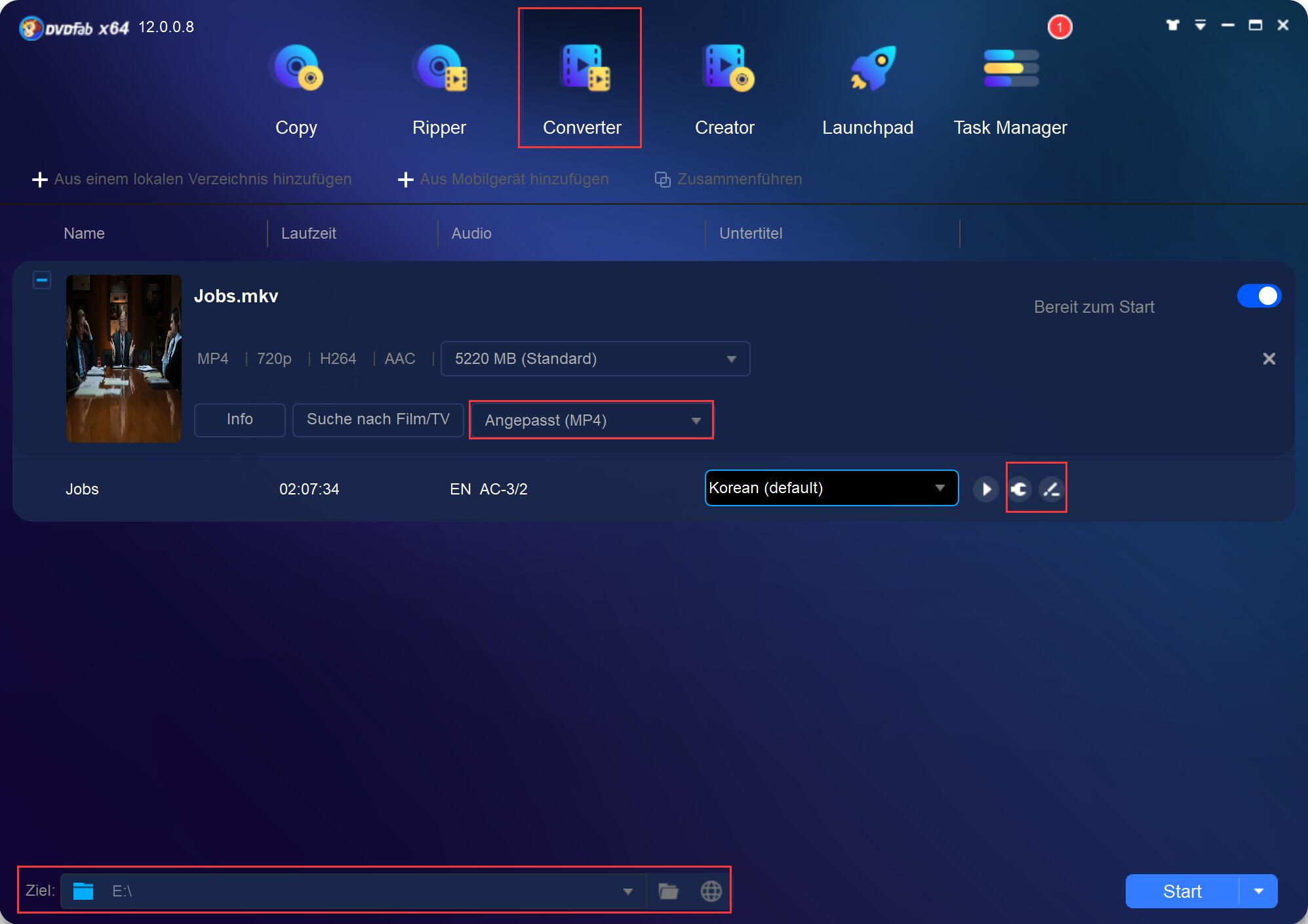The height and width of the screenshot is (924, 1308).
Task: Open the video edit pencil icon
Action: tap(1051, 489)
